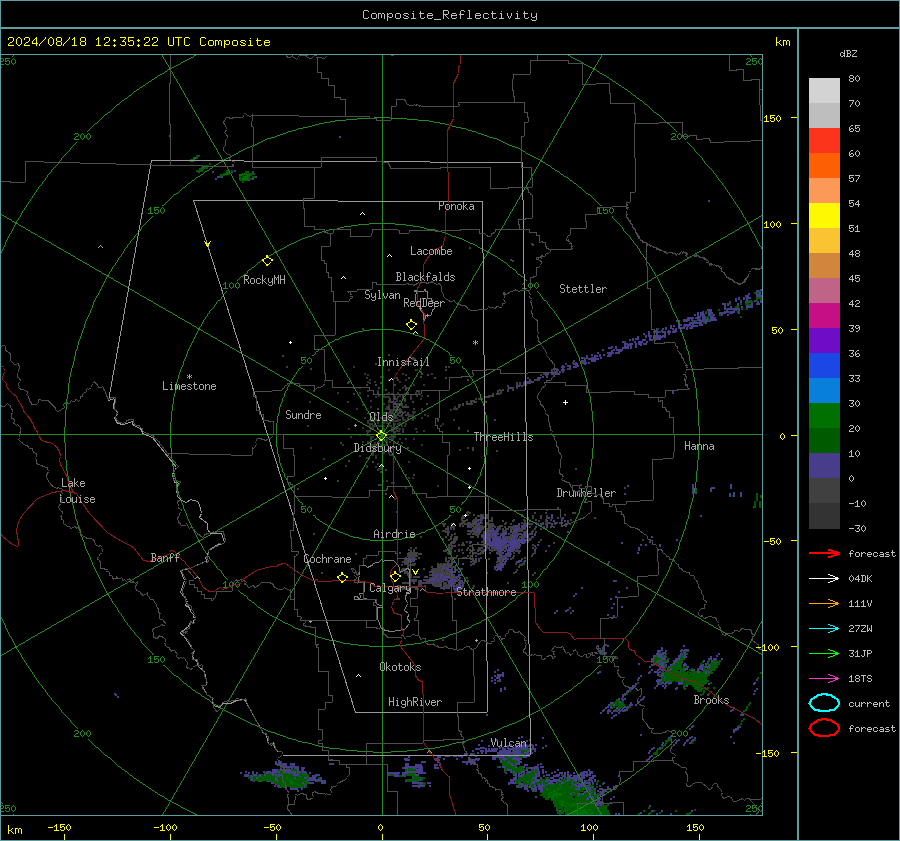Click the green echo cluster near Brooks
The image size is (900, 841).
point(685,671)
